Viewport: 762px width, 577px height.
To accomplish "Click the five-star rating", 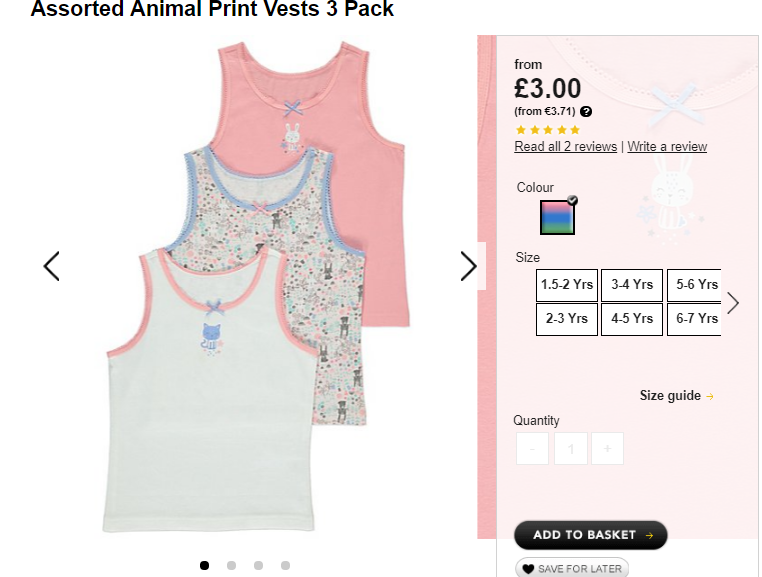I will [x=547, y=130].
